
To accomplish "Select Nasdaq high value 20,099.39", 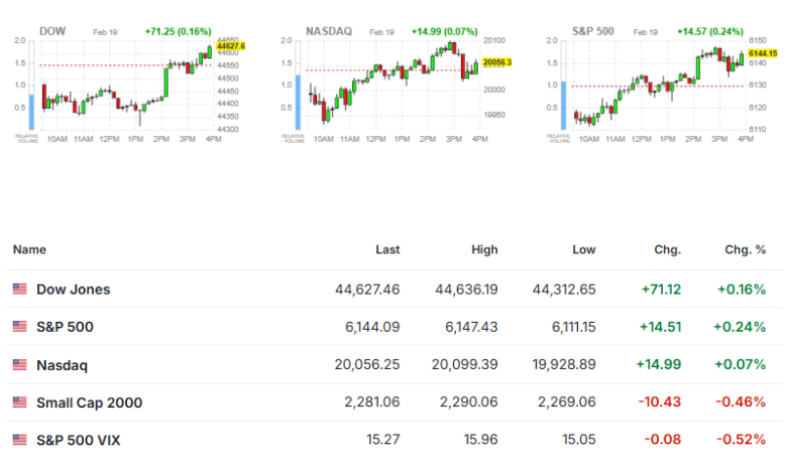I will (x=465, y=365).
